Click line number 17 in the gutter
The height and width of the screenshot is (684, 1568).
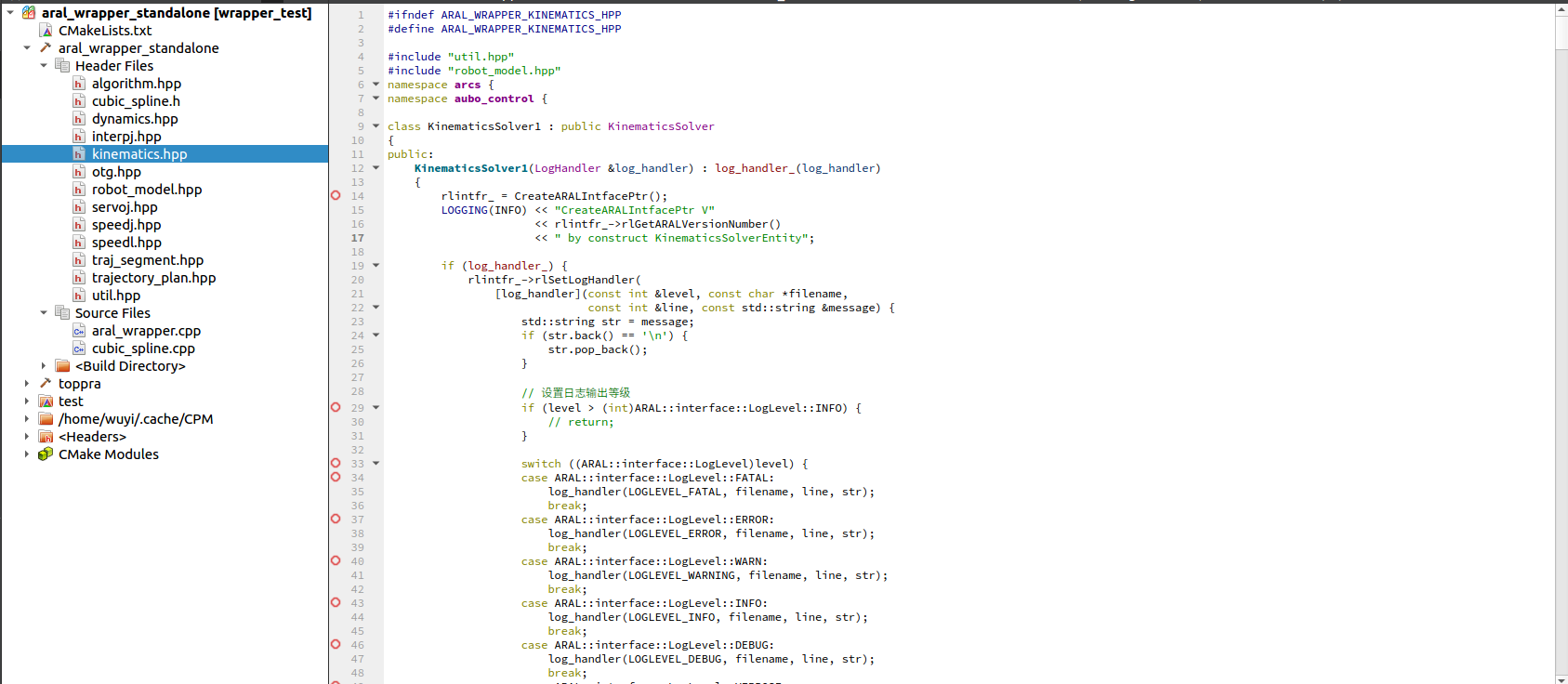point(358,238)
